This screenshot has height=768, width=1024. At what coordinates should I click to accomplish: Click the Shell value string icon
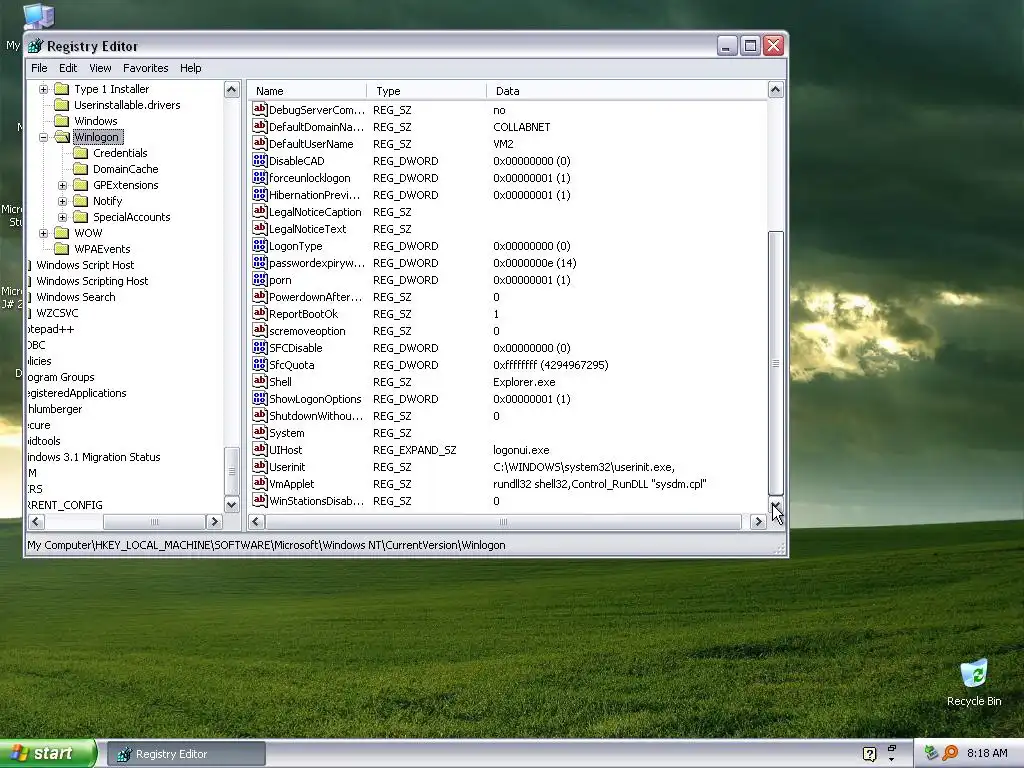[x=259, y=381]
